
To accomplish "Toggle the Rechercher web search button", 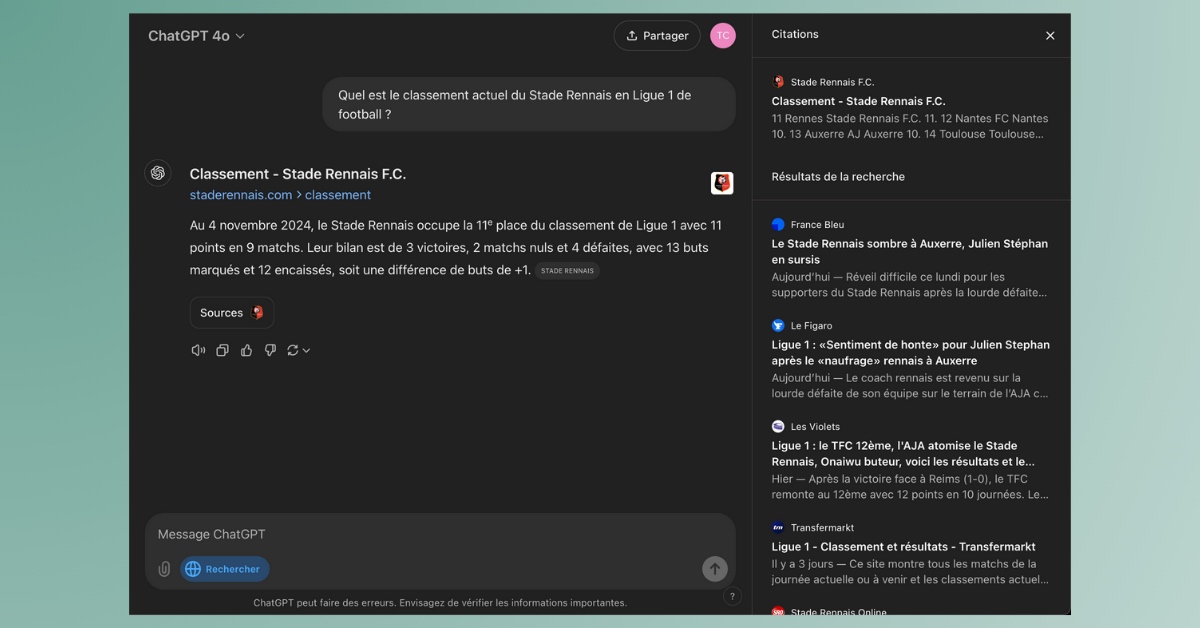I will (224, 569).
